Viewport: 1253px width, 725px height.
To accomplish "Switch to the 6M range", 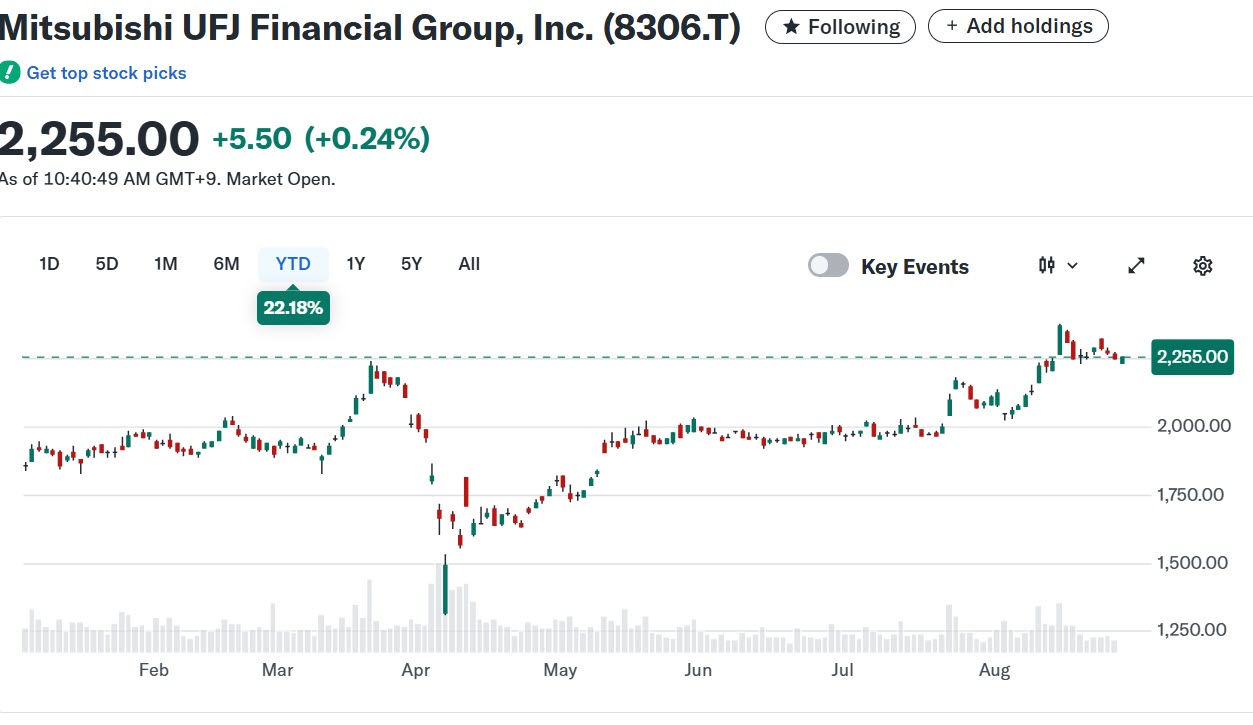I will click(x=227, y=264).
